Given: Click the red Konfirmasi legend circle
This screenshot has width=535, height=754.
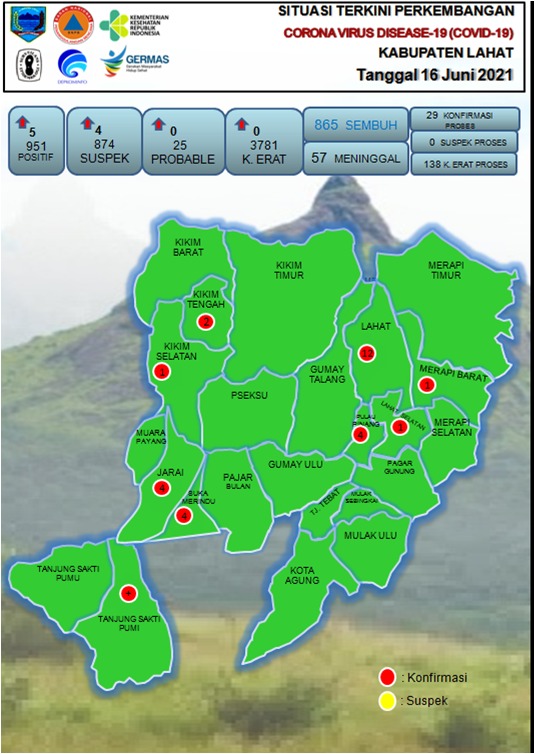Looking at the screenshot, I should pyautogui.click(x=387, y=677).
